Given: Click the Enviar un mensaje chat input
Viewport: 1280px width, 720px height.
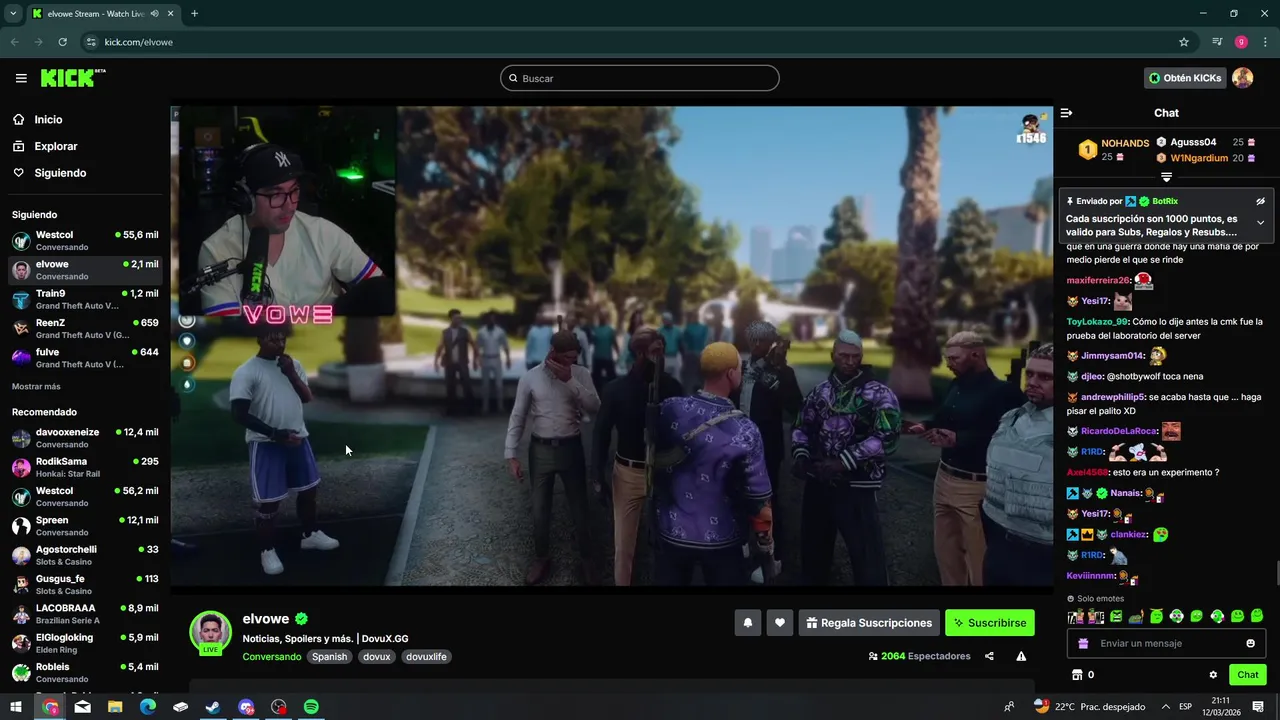Looking at the screenshot, I should (1166, 643).
